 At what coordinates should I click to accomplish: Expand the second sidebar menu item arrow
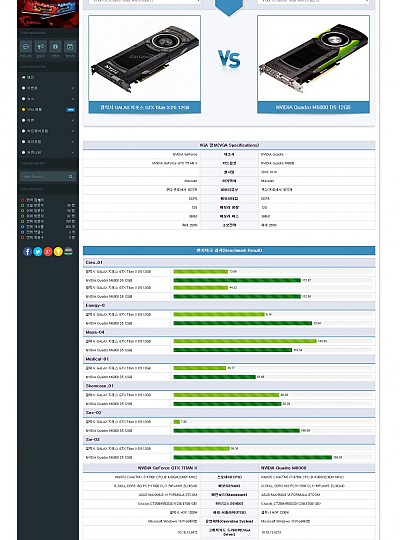(x=73, y=88)
